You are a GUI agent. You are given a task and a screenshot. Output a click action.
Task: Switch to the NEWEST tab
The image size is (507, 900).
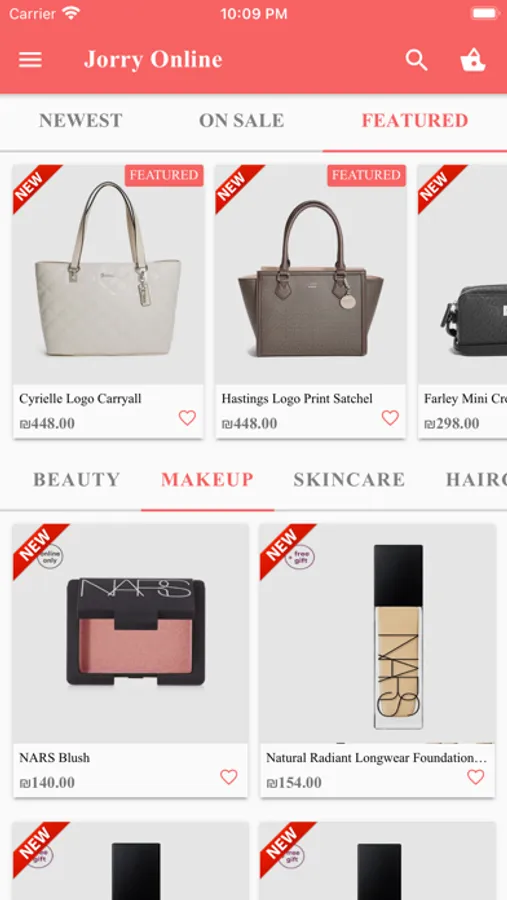click(80, 121)
